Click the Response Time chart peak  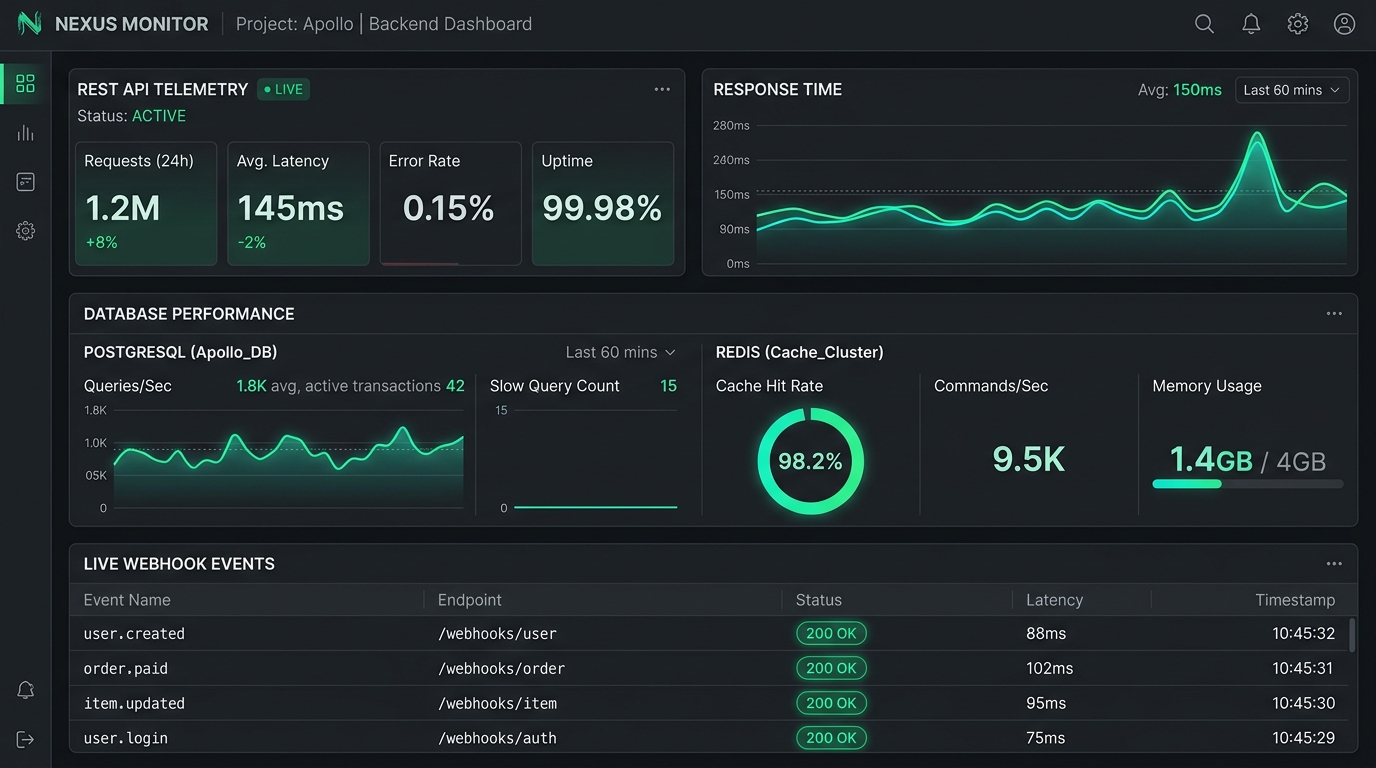tap(1258, 136)
